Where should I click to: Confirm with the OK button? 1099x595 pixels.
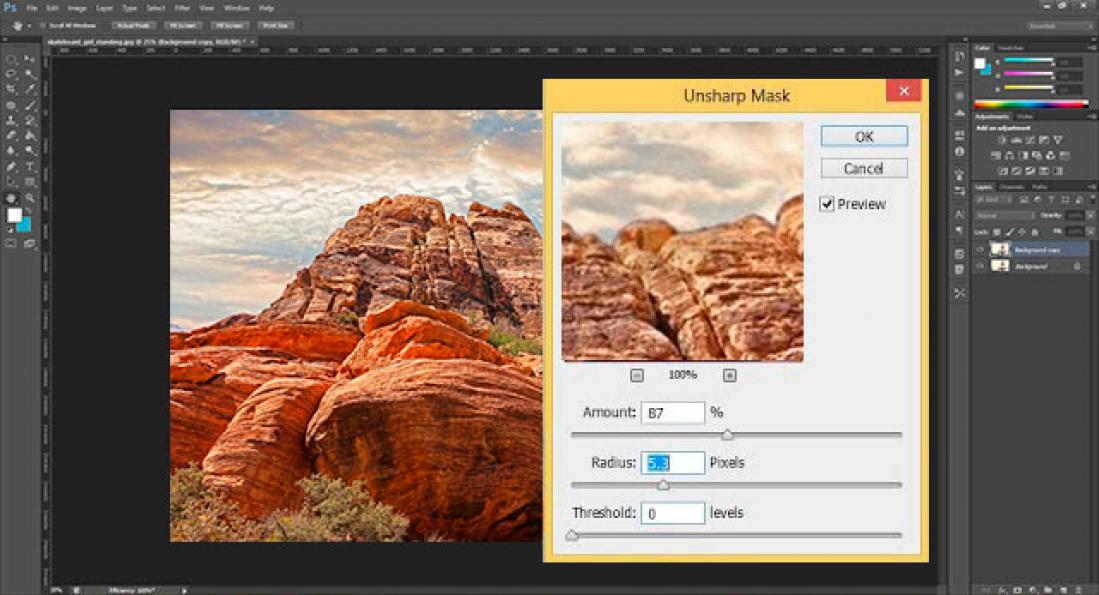point(862,136)
